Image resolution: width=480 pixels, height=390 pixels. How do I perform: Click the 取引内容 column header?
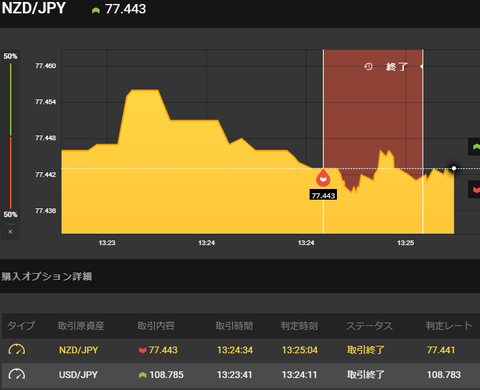pyautogui.click(x=156, y=326)
